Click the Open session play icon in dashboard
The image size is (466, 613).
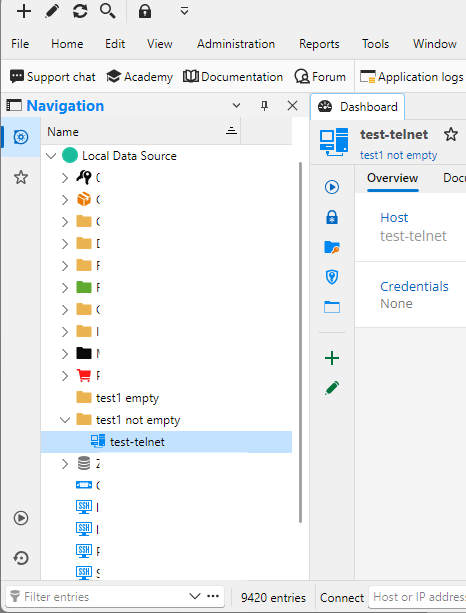(332, 187)
